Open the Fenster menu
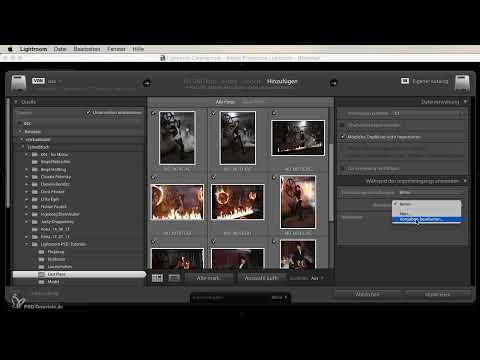480x360 pixels. click(116, 49)
